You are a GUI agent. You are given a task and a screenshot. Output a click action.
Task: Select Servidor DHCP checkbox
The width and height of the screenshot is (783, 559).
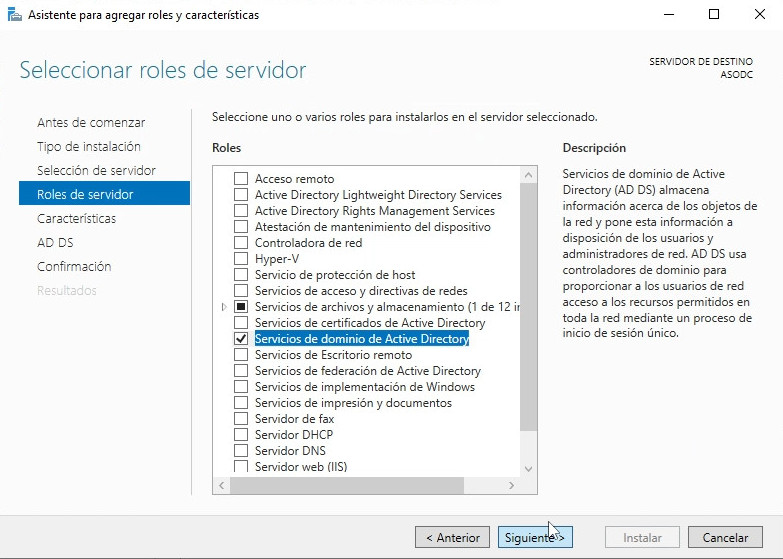pyautogui.click(x=240, y=435)
